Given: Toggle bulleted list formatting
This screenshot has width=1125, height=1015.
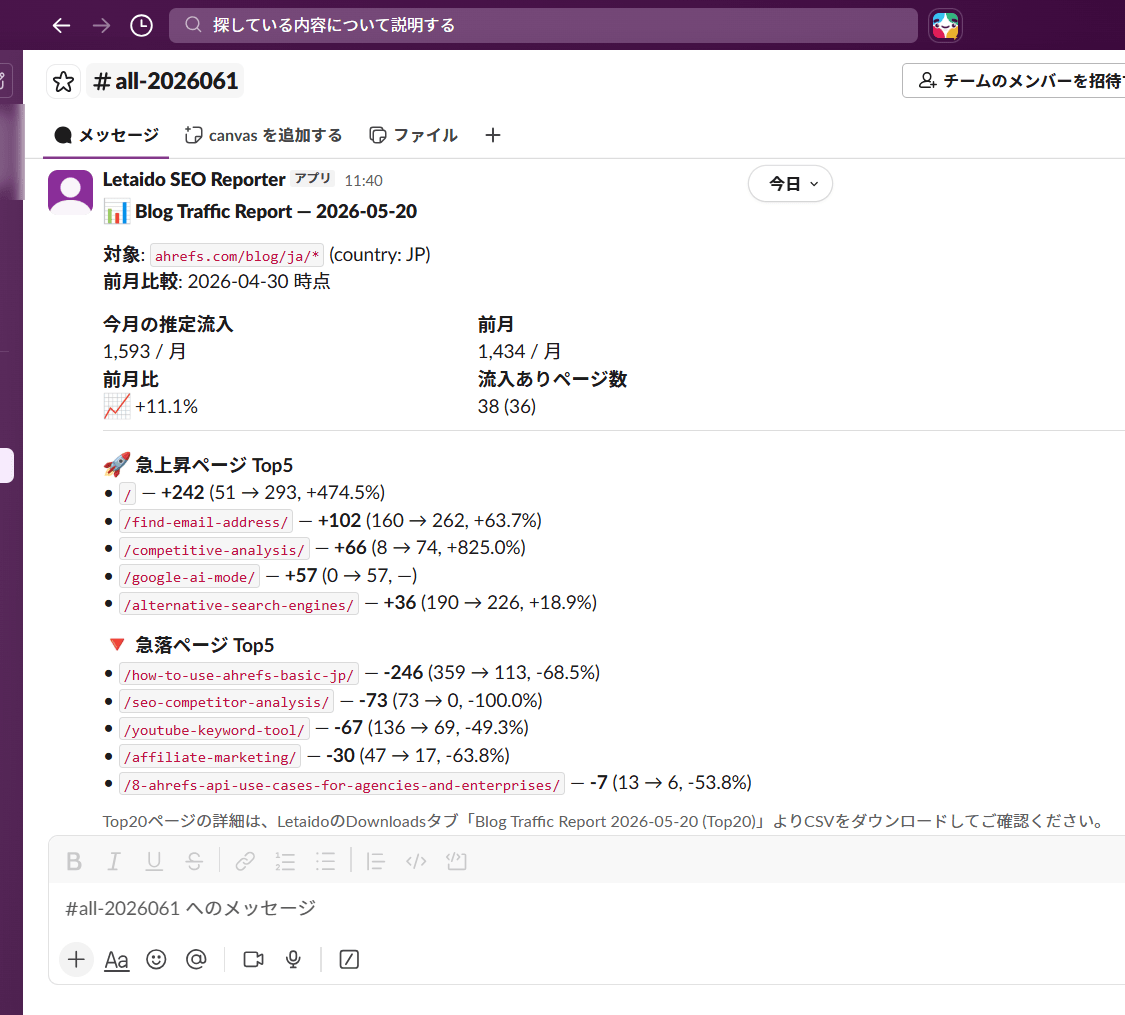Looking at the screenshot, I should click(x=326, y=861).
